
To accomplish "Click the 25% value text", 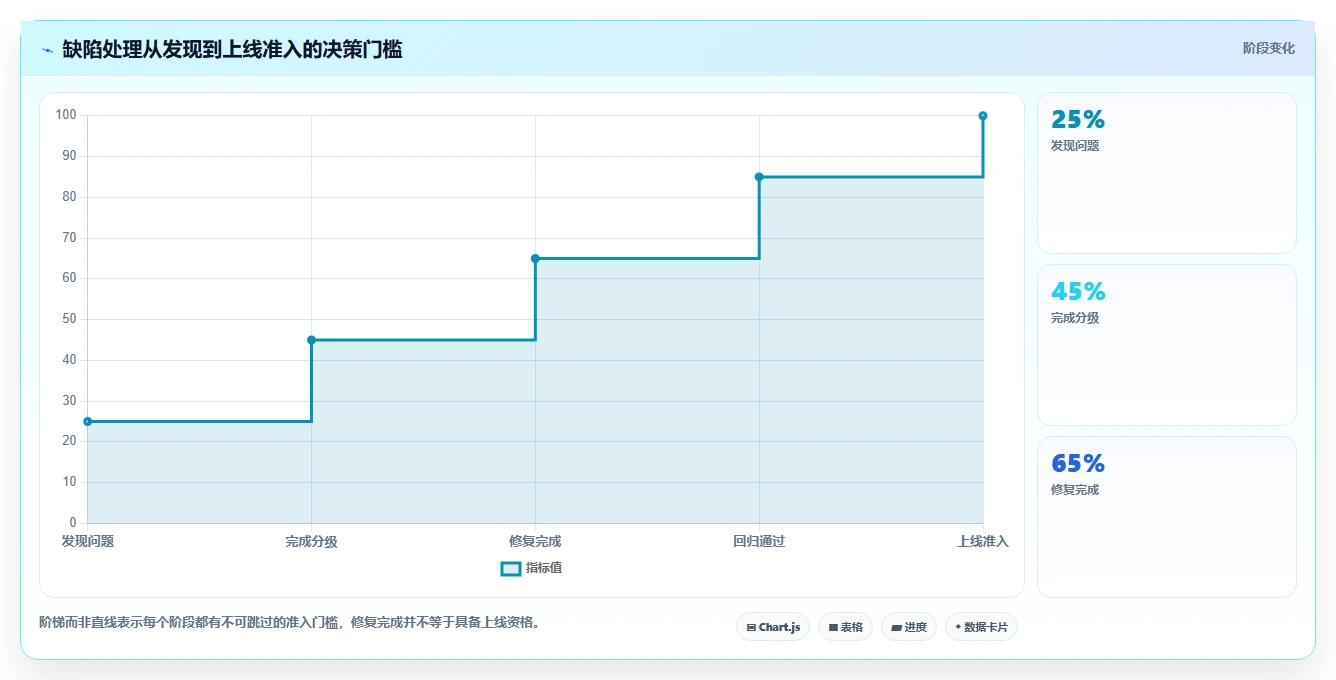I will coord(1078,120).
